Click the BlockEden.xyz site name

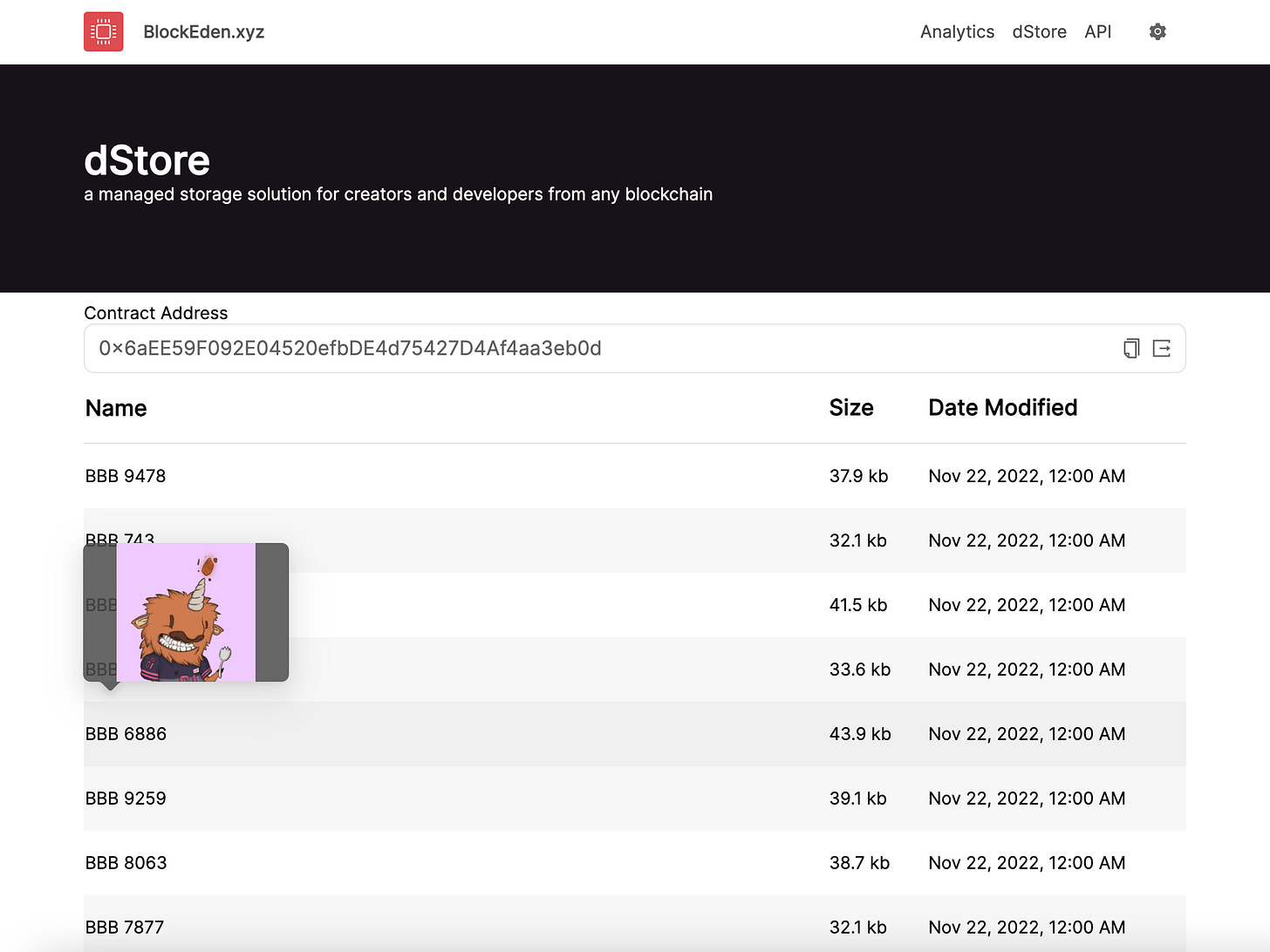(203, 32)
